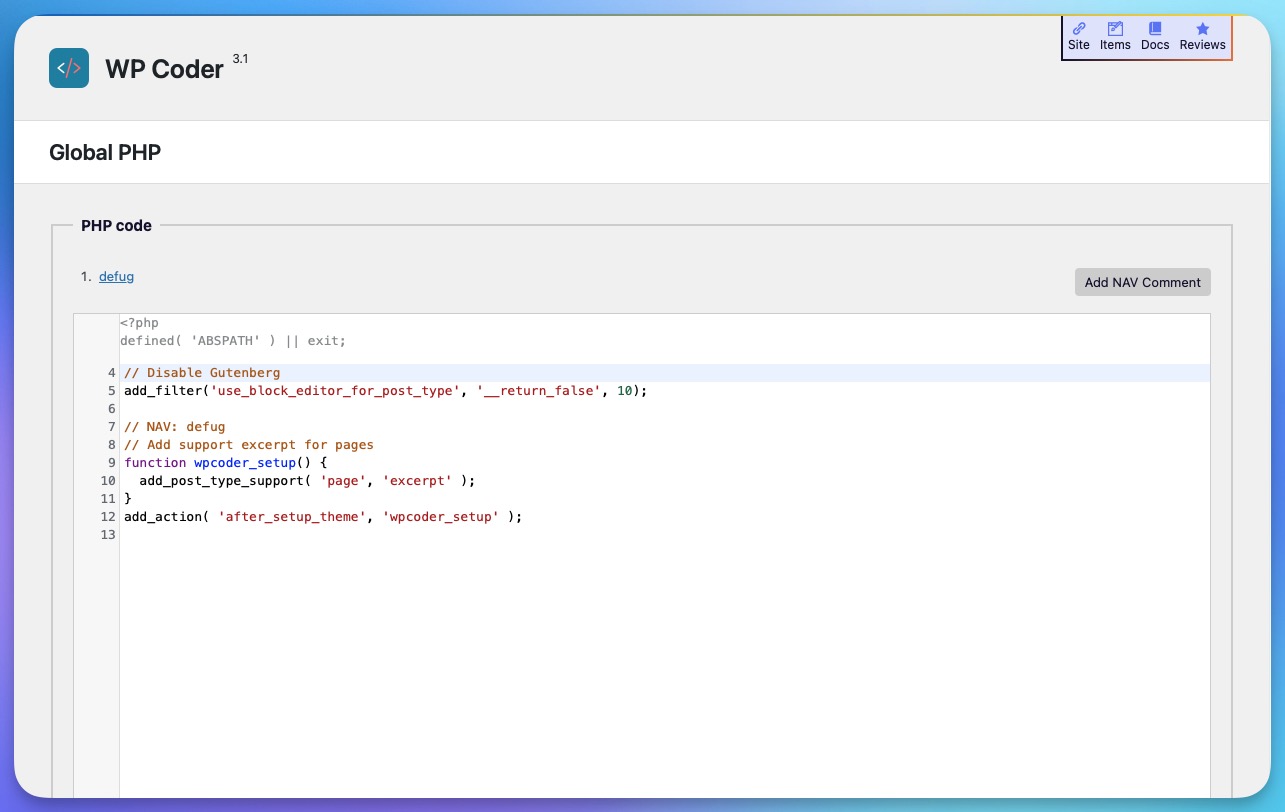Click line number 9 in gutter
The image size is (1285, 812).
click(x=112, y=463)
